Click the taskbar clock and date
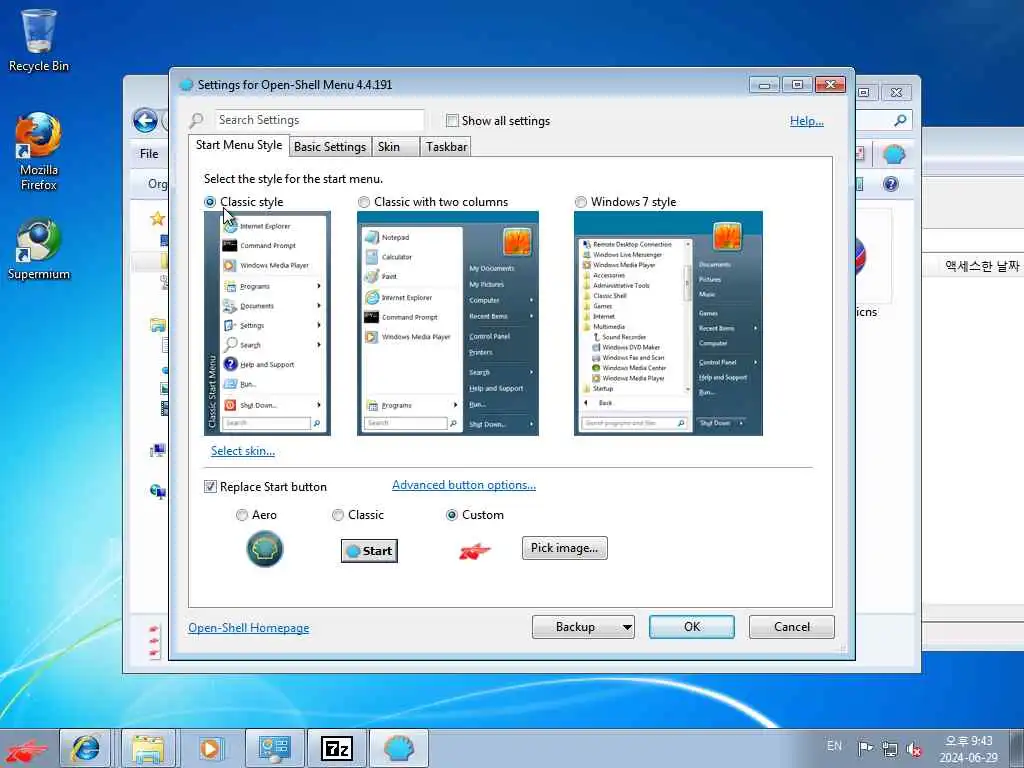Viewport: 1024px width, 768px height. (969, 749)
